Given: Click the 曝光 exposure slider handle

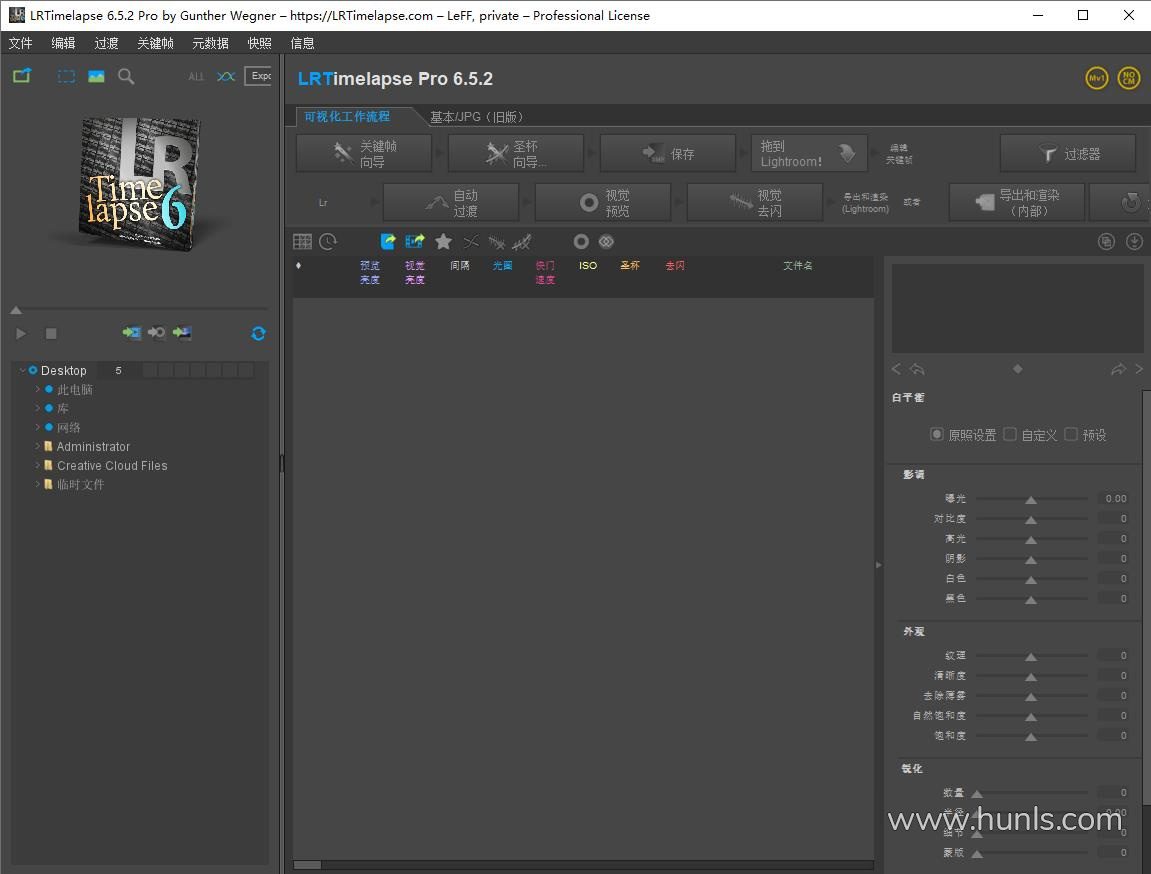Looking at the screenshot, I should pos(1031,500).
